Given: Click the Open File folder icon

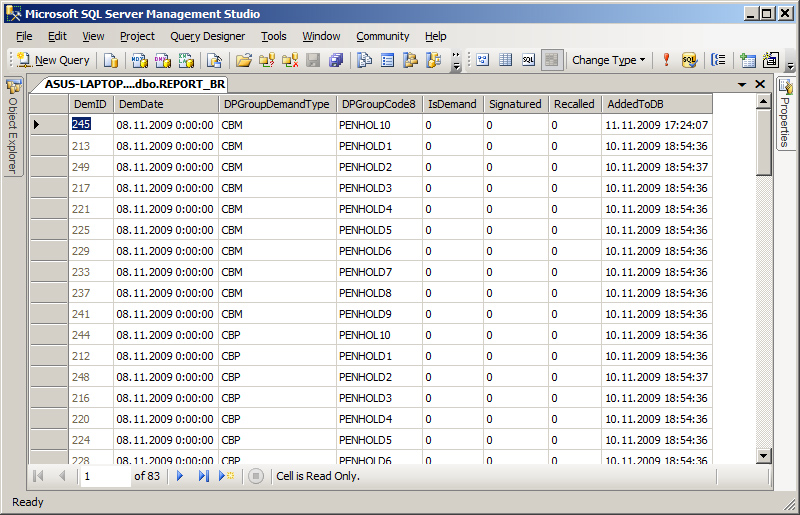Looking at the screenshot, I should pyautogui.click(x=243, y=60).
